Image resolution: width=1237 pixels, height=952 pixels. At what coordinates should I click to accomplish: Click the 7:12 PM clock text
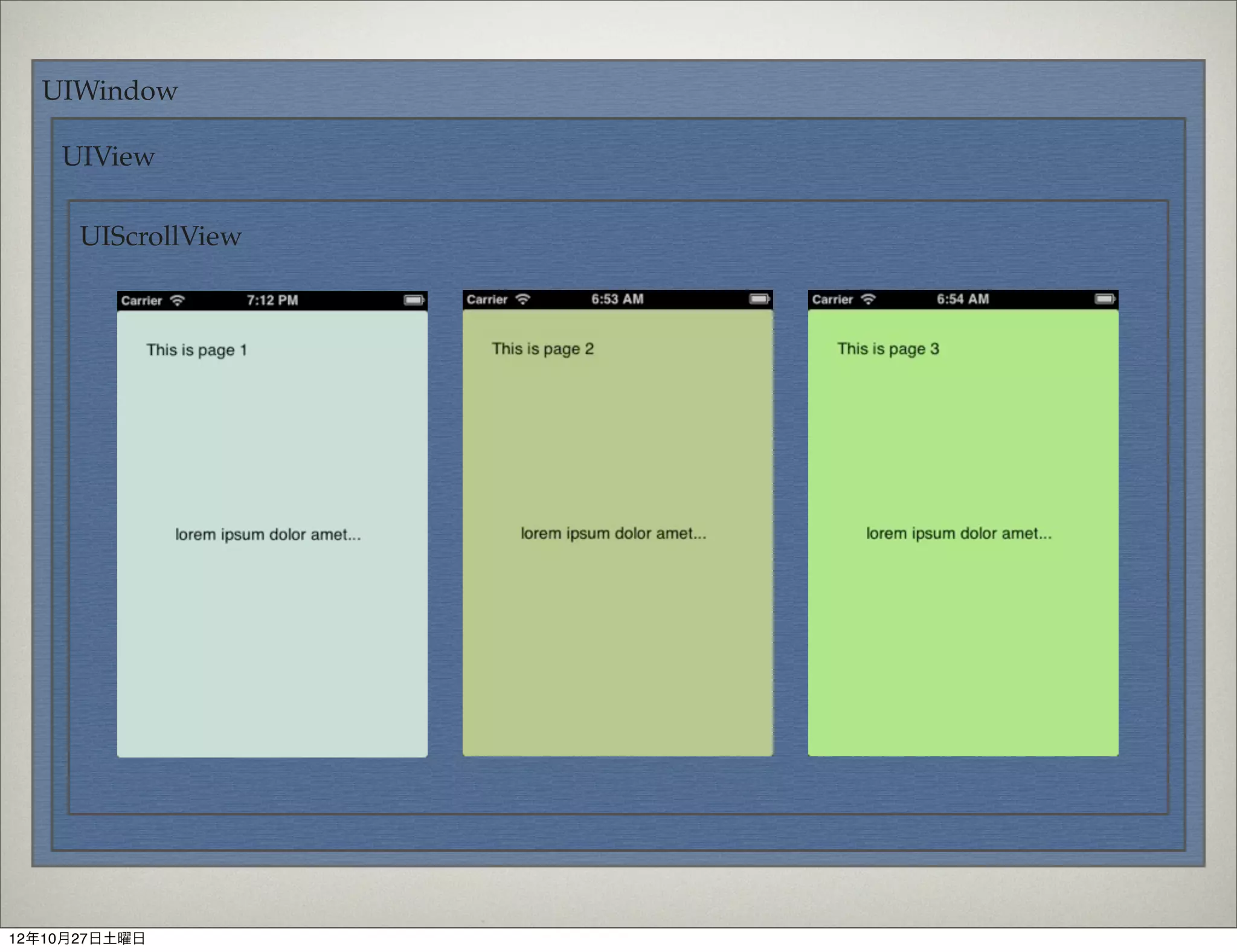[272, 300]
